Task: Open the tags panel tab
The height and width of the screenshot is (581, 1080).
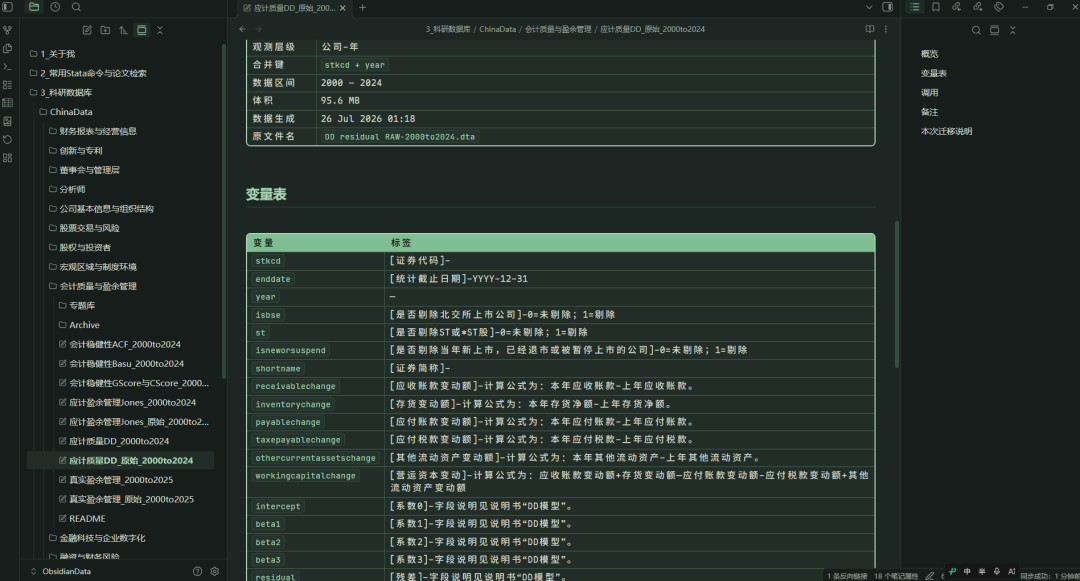Action: coord(999,7)
